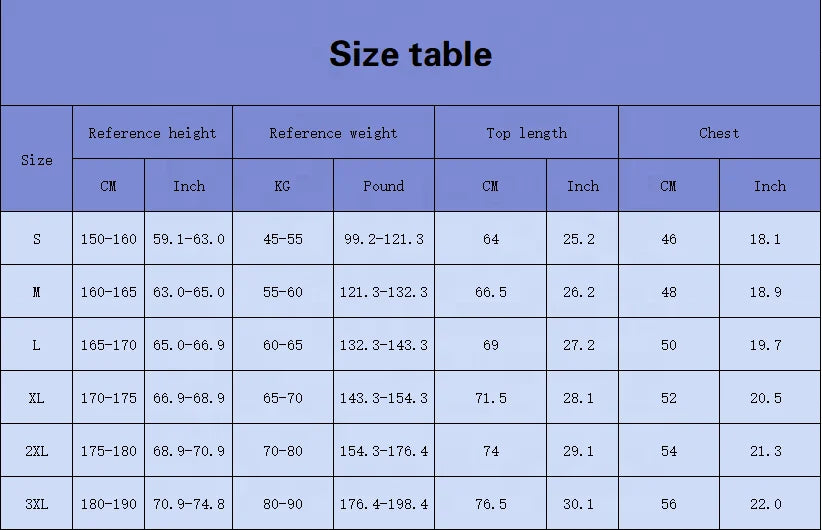Click the 3XL size row label
This screenshot has width=822, height=530.
(37, 504)
